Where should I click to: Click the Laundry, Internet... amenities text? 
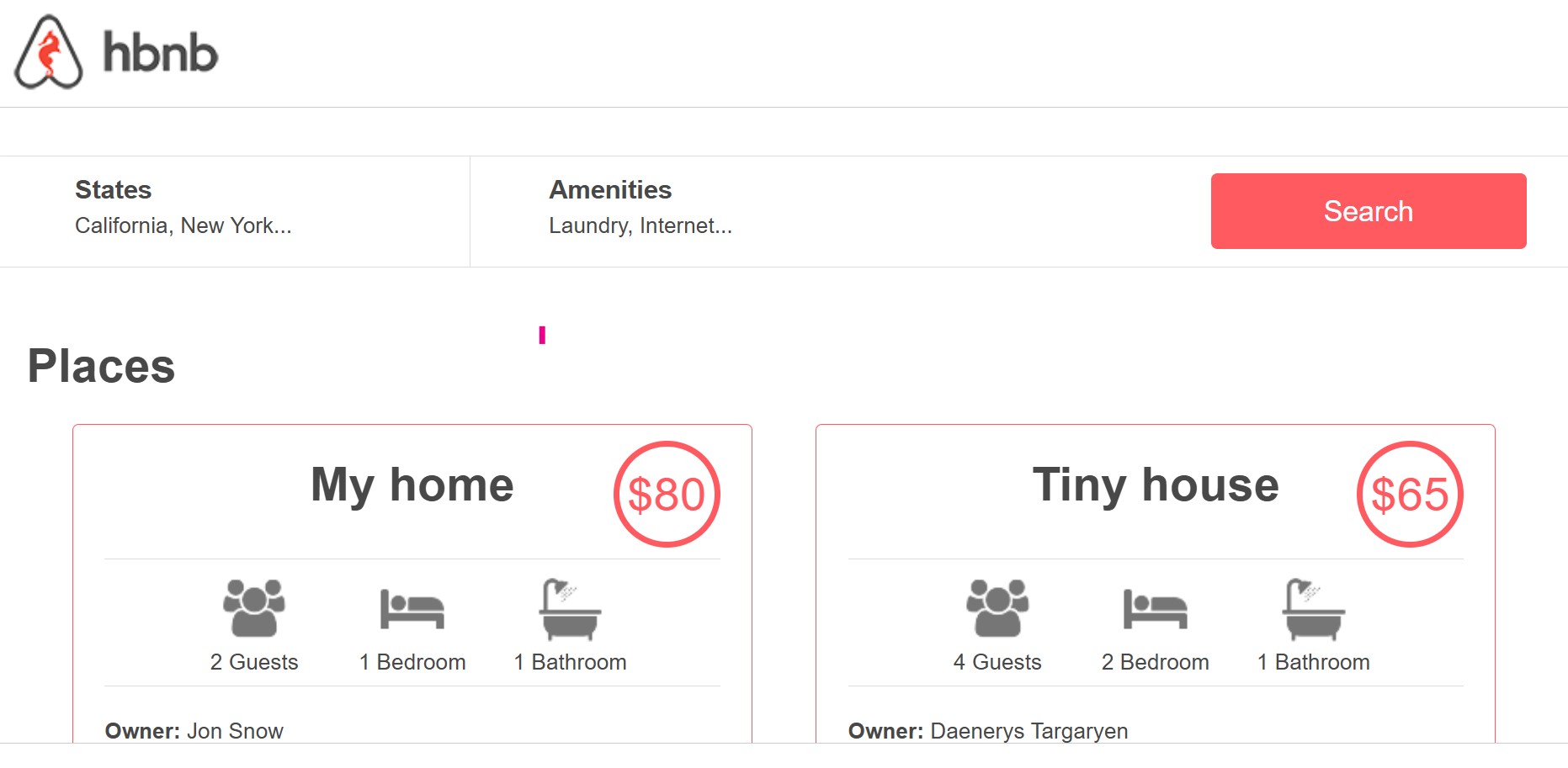click(640, 225)
